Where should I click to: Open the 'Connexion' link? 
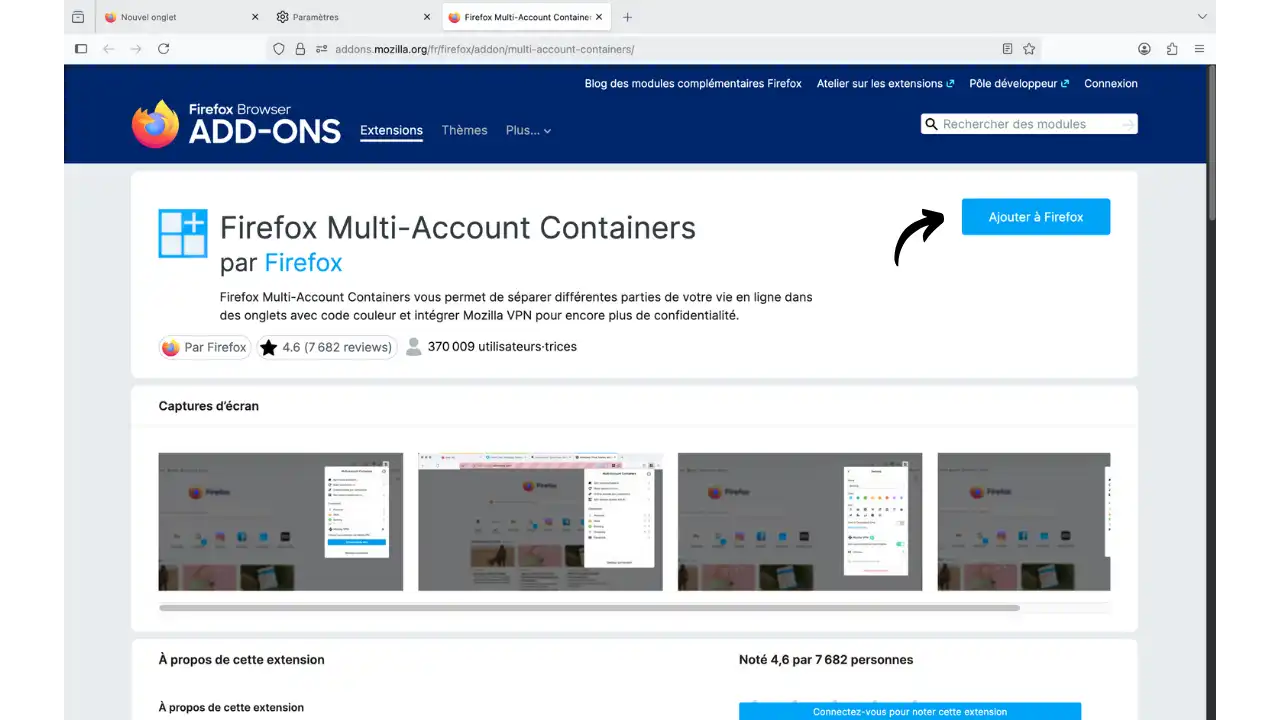click(x=1110, y=83)
